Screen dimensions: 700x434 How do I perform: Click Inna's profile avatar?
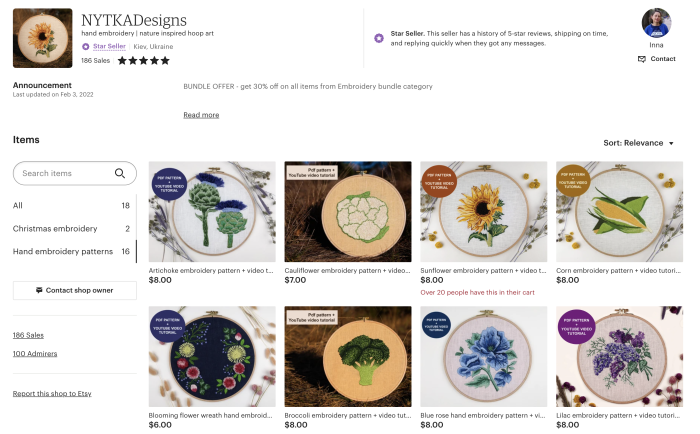coord(655,23)
